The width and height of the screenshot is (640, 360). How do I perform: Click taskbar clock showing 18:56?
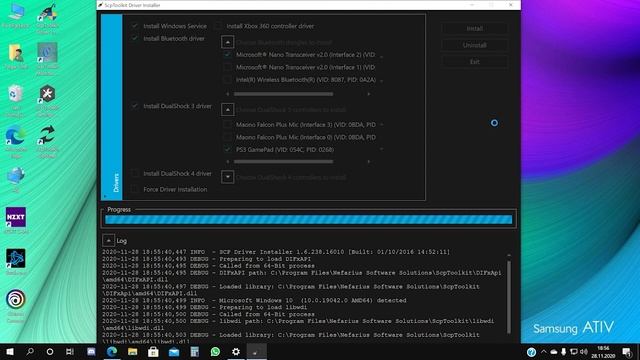click(x=603, y=352)
